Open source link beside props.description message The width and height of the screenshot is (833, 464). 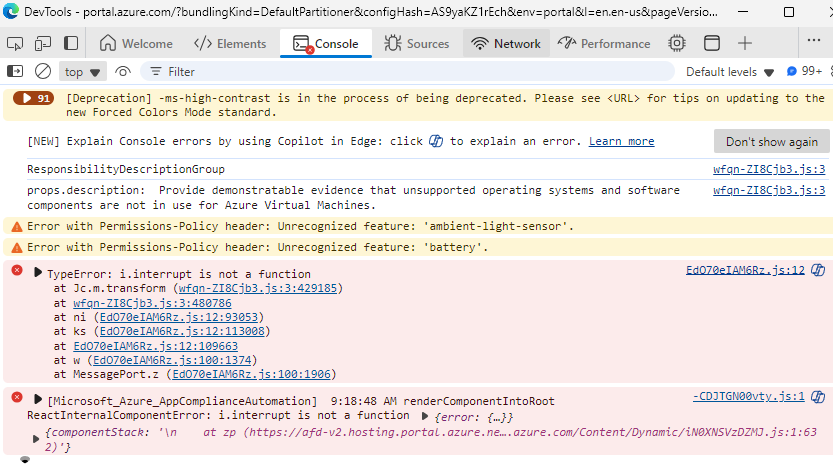coord(769,190)
